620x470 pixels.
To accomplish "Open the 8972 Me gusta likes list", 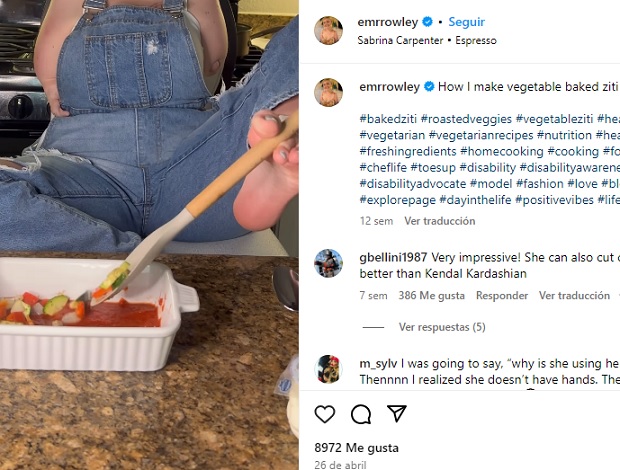I will click(x=356, y=448).
